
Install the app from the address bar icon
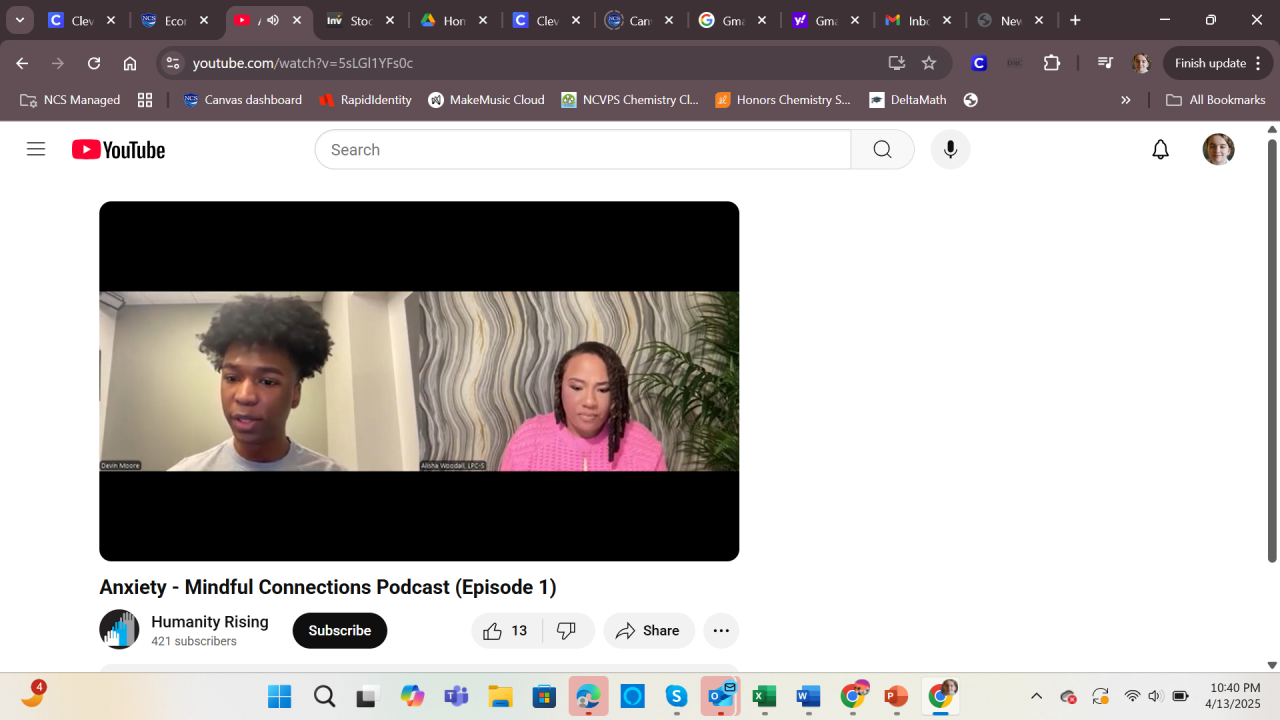pos(897,63)
